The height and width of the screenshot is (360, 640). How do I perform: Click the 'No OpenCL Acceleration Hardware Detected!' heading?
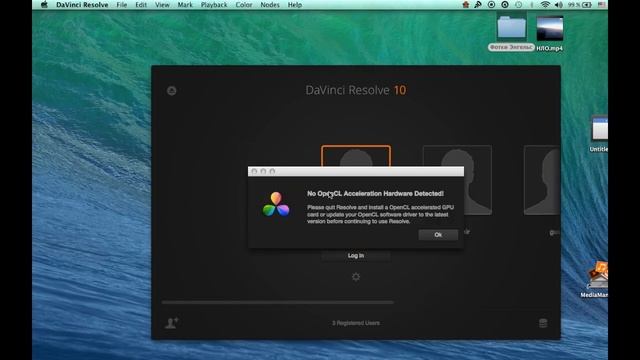[x=375, y=193]
